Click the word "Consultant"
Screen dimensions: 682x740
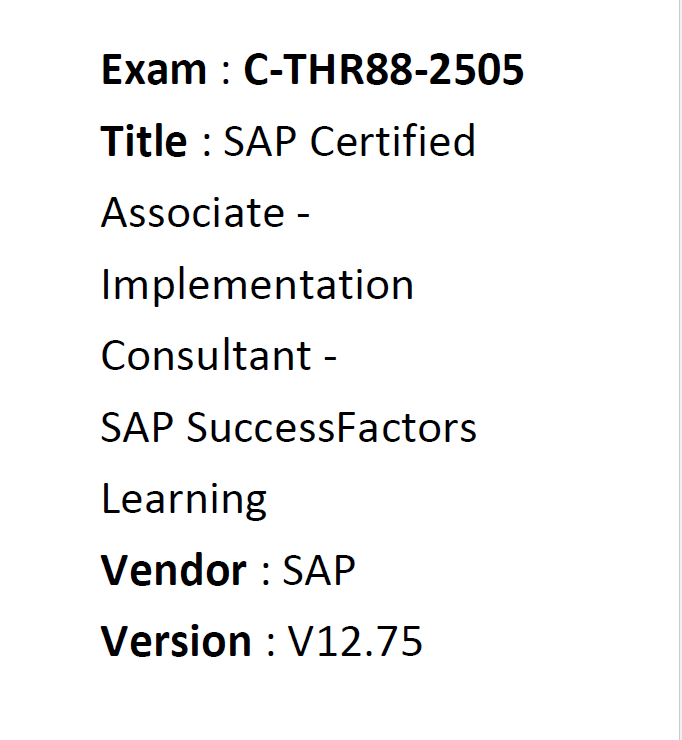[206, 356]
